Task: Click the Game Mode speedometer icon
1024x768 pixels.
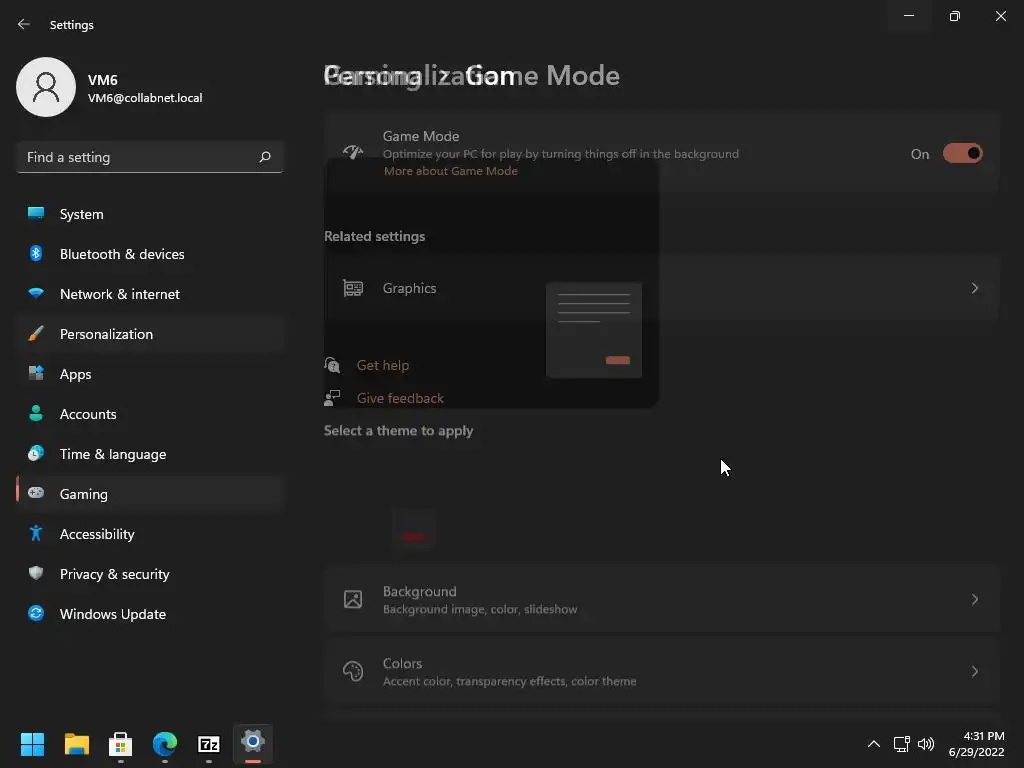Action: [353, 153]
